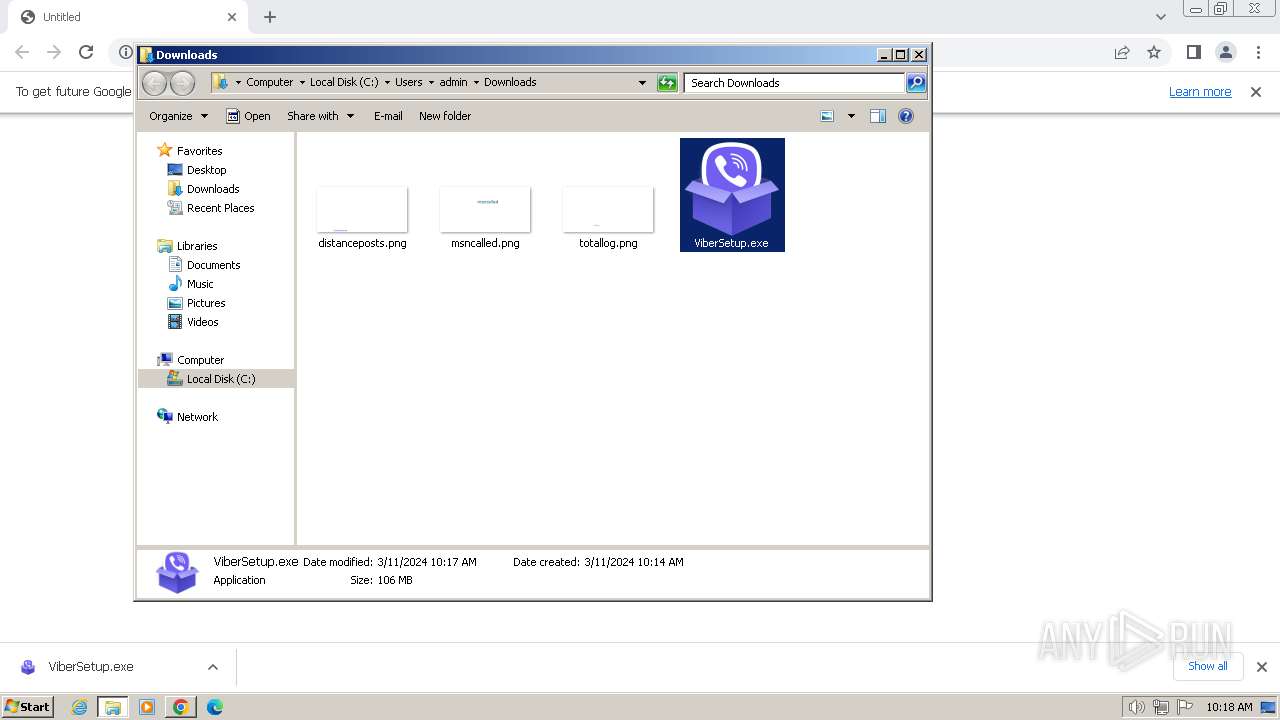Open the Organize dropdown menu

pyautogui.click(x=178, y=116)
